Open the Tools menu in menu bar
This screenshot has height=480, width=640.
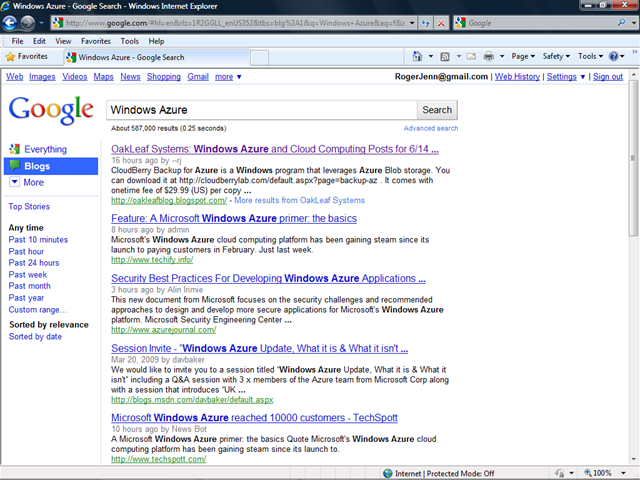point(129,41)
